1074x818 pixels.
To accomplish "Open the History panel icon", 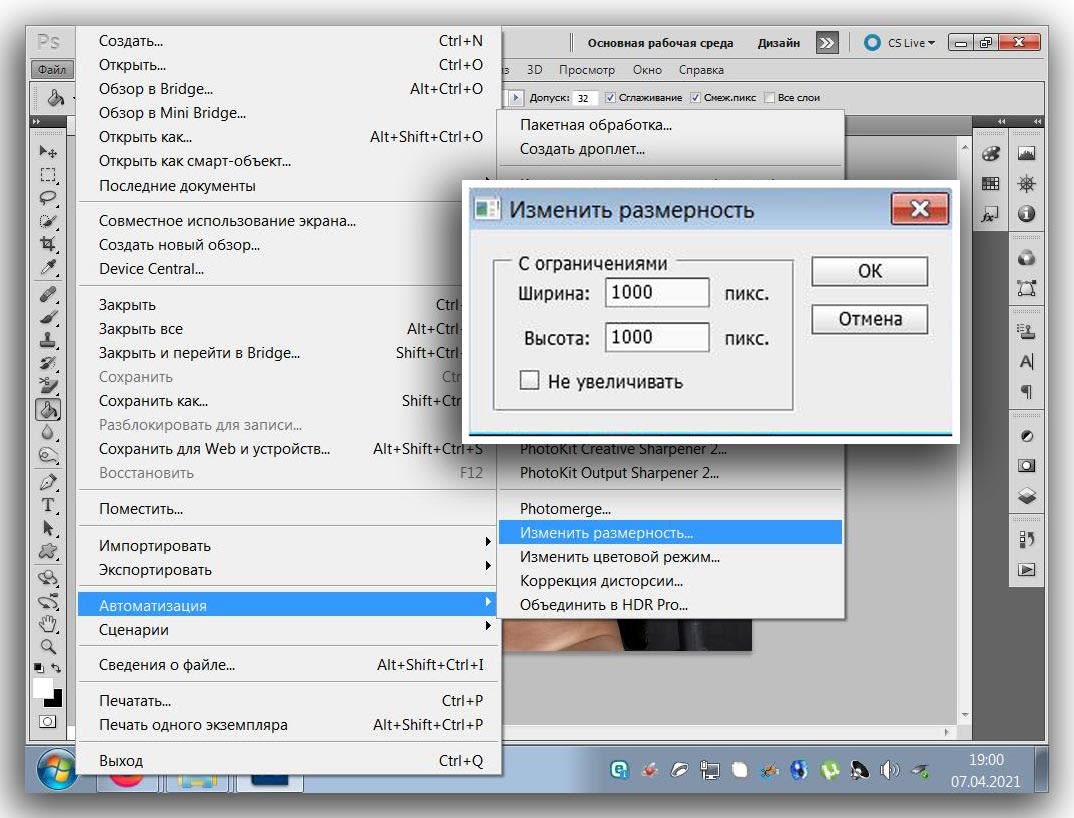I will pos(1026,539).
